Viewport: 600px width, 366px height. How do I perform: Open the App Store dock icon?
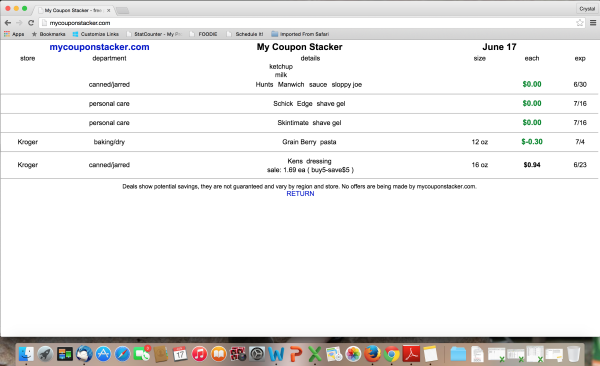(103, 354)
